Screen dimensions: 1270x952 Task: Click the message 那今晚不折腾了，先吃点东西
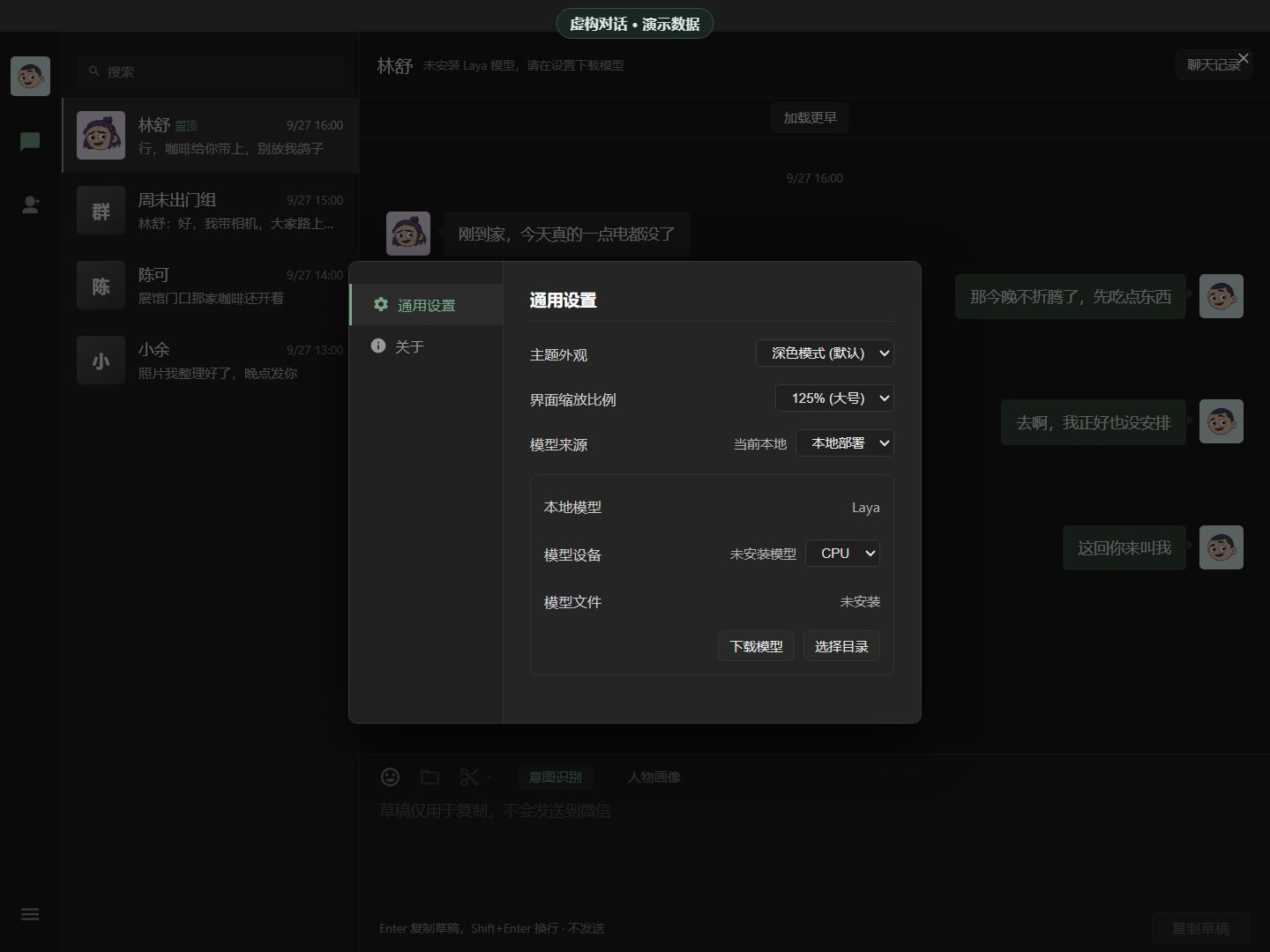pyautogui.click(x=1071, y=296)
